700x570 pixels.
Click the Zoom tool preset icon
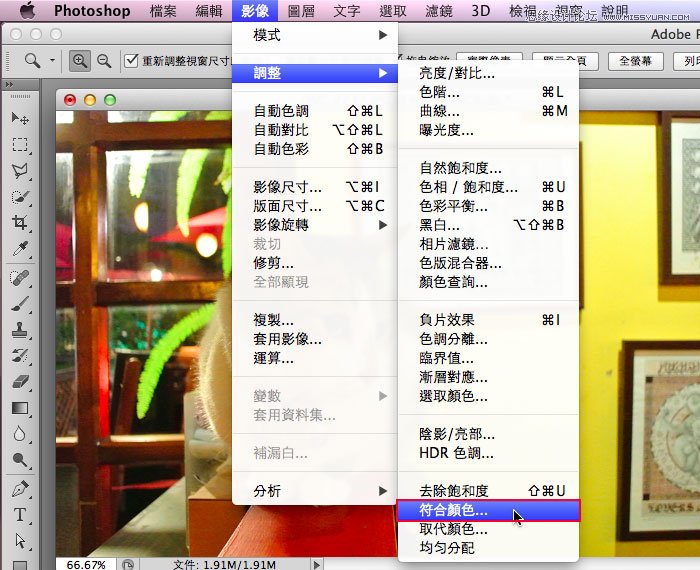(33, 60)
